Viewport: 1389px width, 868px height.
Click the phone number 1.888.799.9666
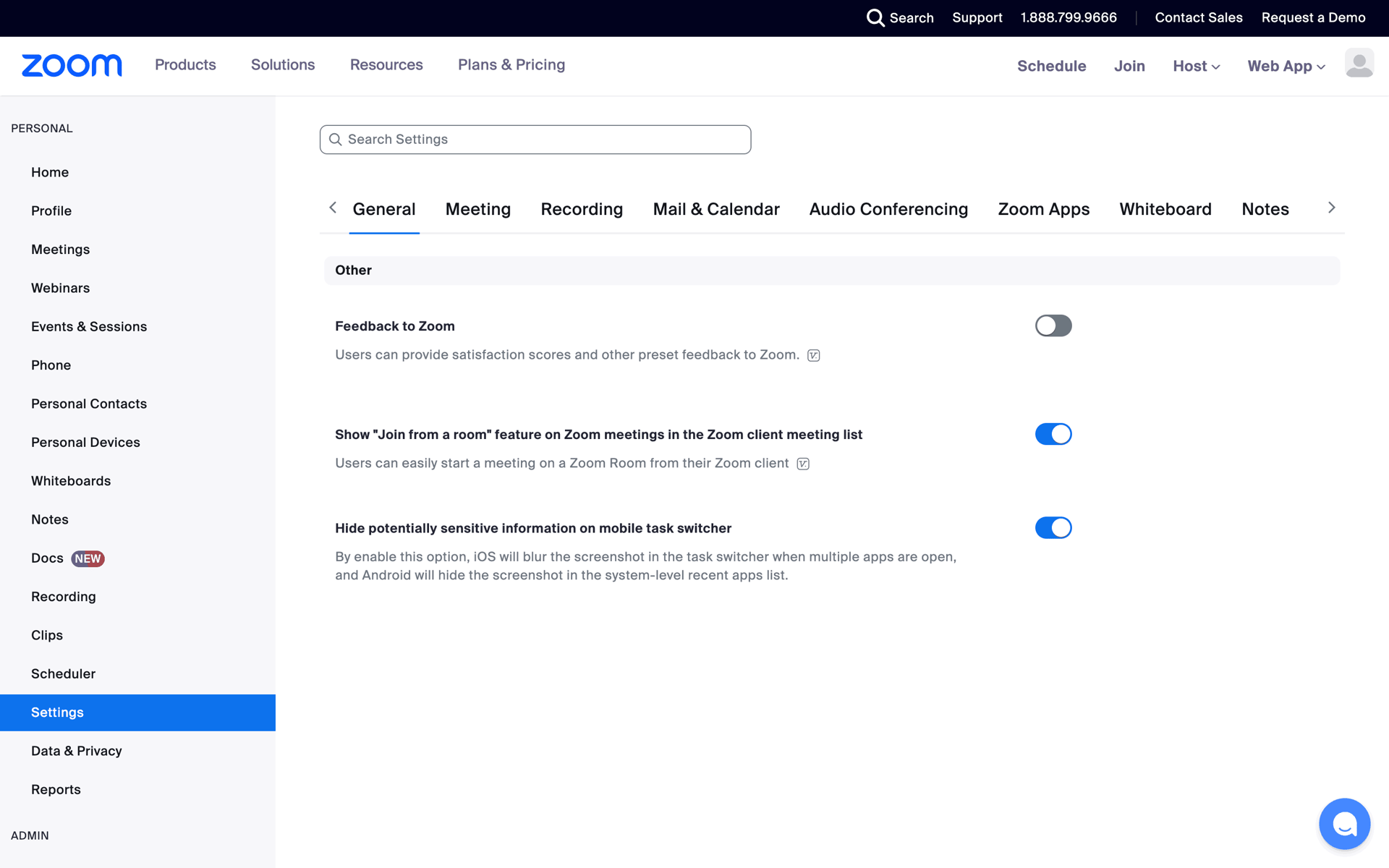(x=1069, y=17)
